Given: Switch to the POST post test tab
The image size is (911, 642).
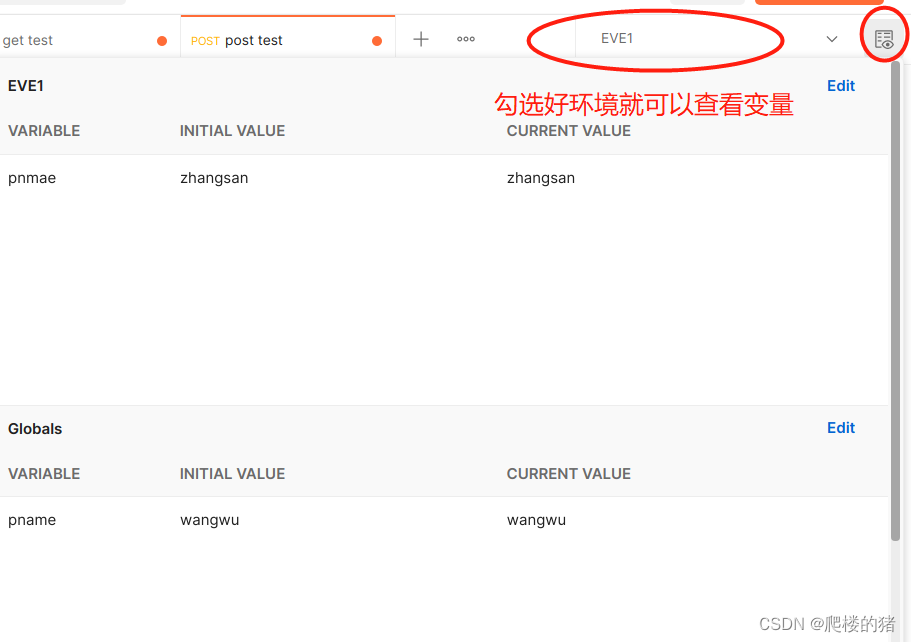Looking at the screenshot, I should (x=288, y=40).
